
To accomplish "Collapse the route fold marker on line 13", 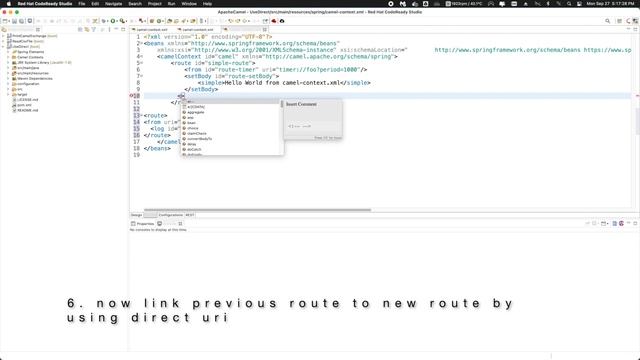I will click(x=141, y=116).
